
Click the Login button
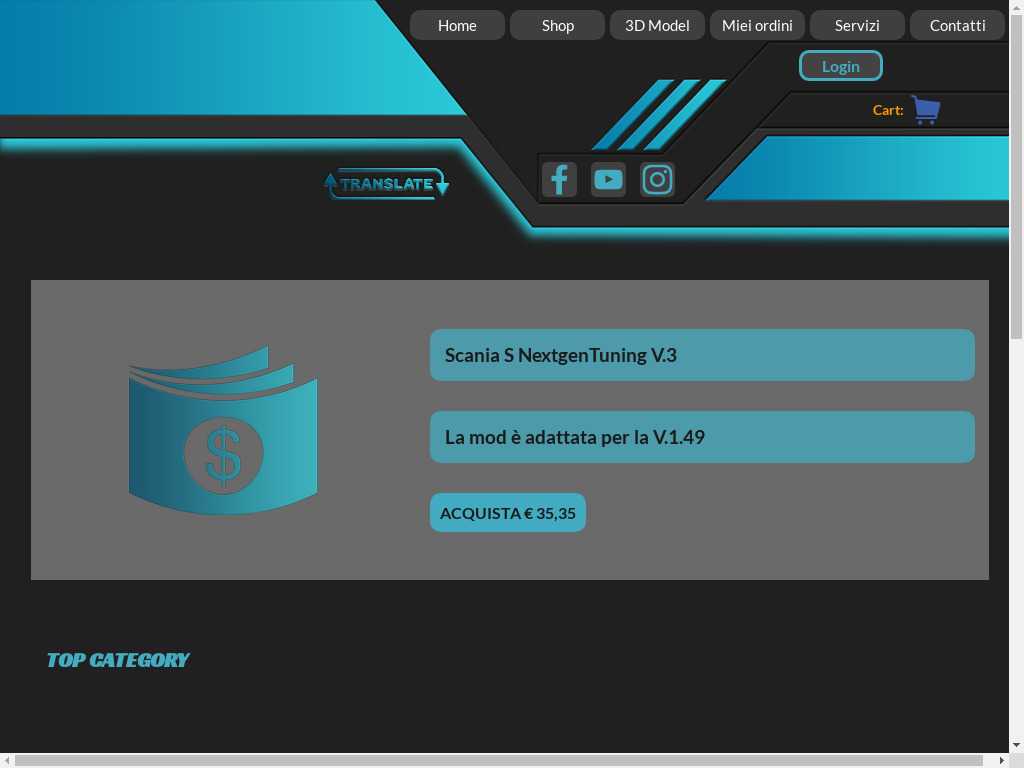(840, 66)
